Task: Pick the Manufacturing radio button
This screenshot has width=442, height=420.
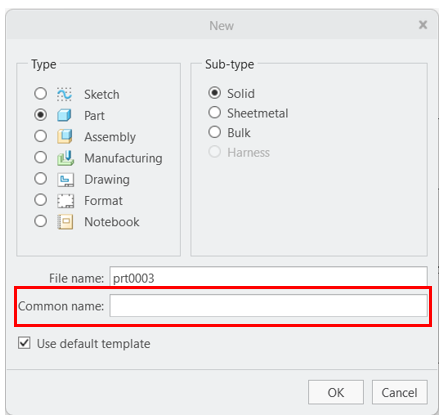Action: click(x=40, y=157)
